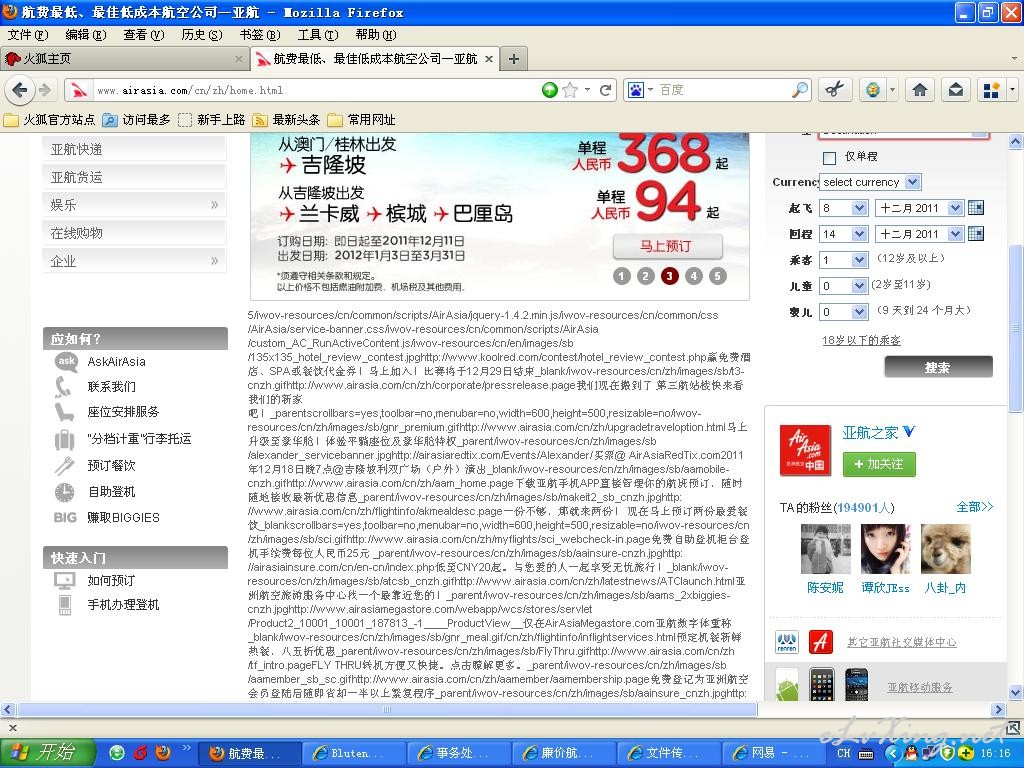Bookmark this page with the star icon
Screen dimensions: 1024x768
click(x=570, y=90)
